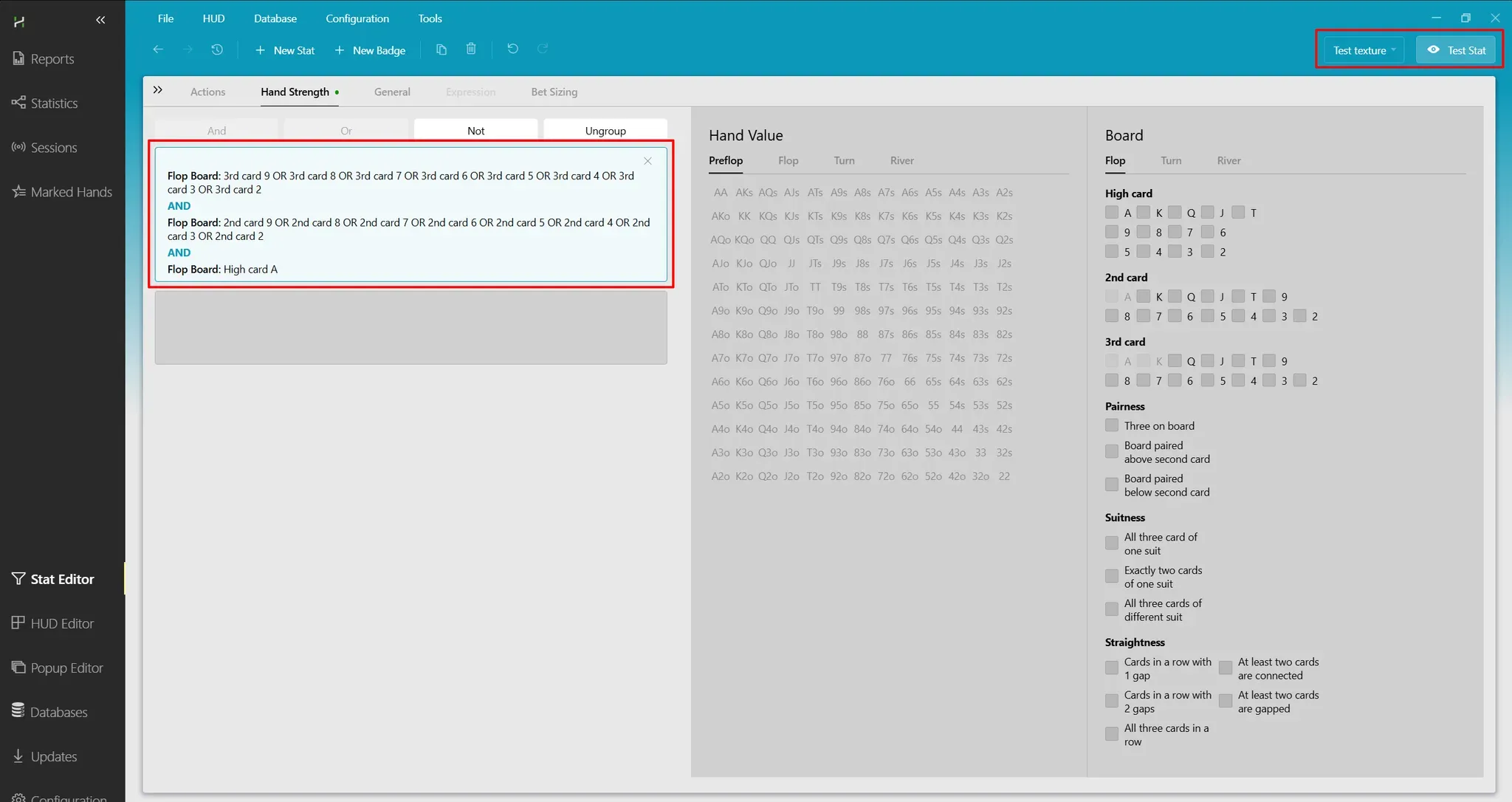Collapse the left sidebar with double chevron
This screenshot has height=802, width=1512.
click(100, 21)
